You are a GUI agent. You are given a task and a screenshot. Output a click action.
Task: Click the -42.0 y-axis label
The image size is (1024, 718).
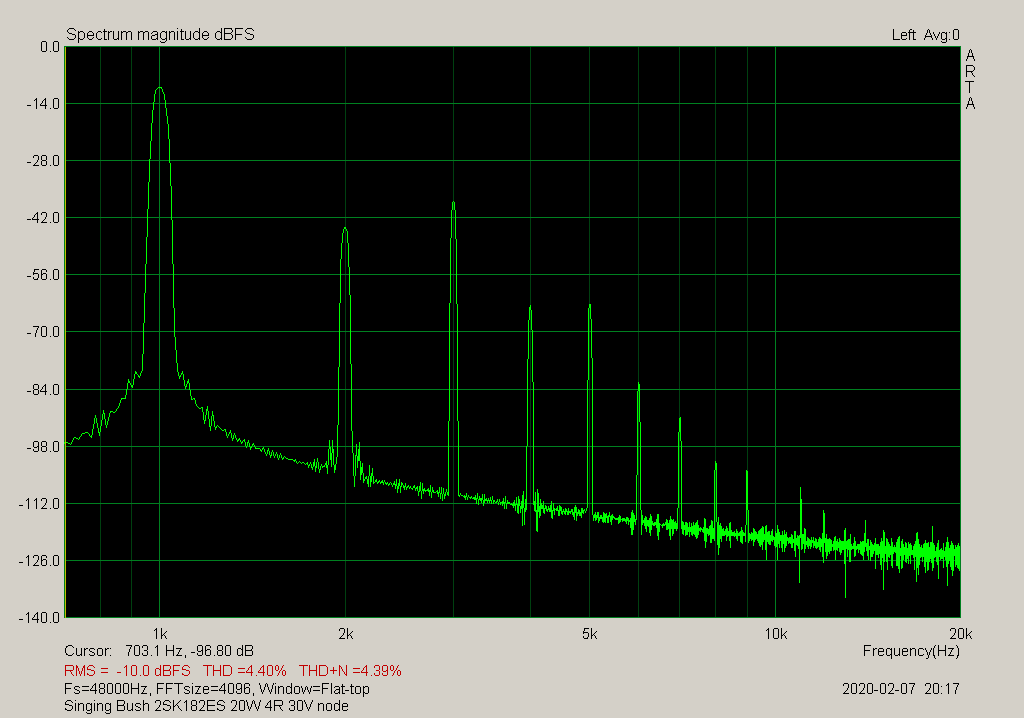43,218
